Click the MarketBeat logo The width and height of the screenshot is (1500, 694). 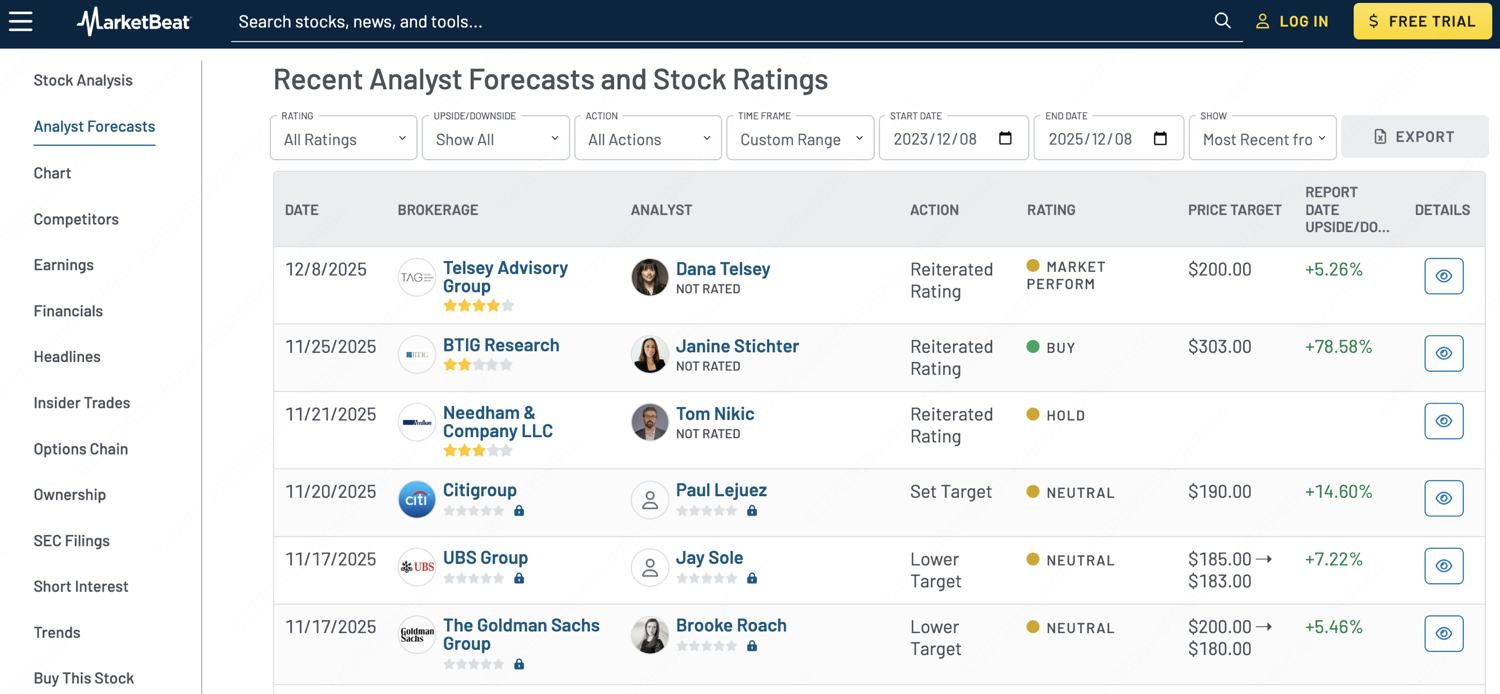coord(133,21)
